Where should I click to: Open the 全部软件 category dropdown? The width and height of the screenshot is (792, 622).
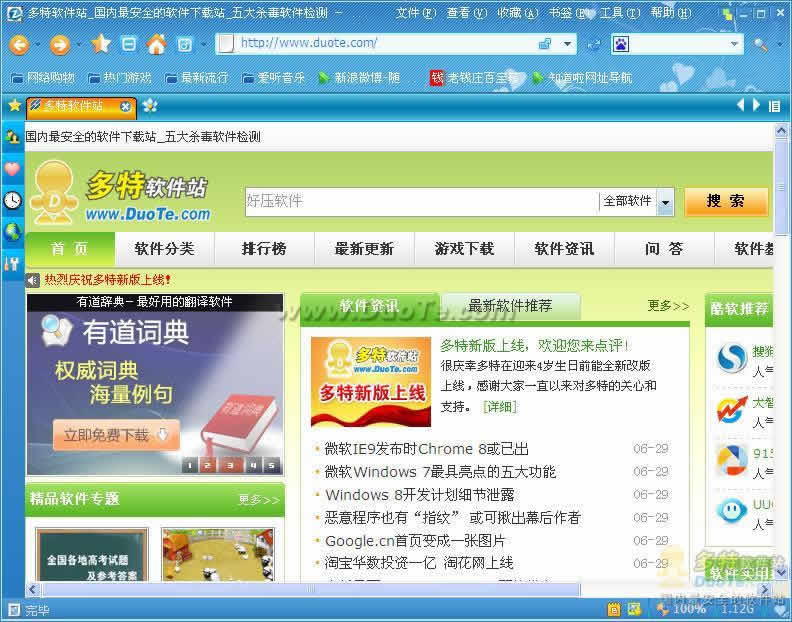tap(665, 202)
